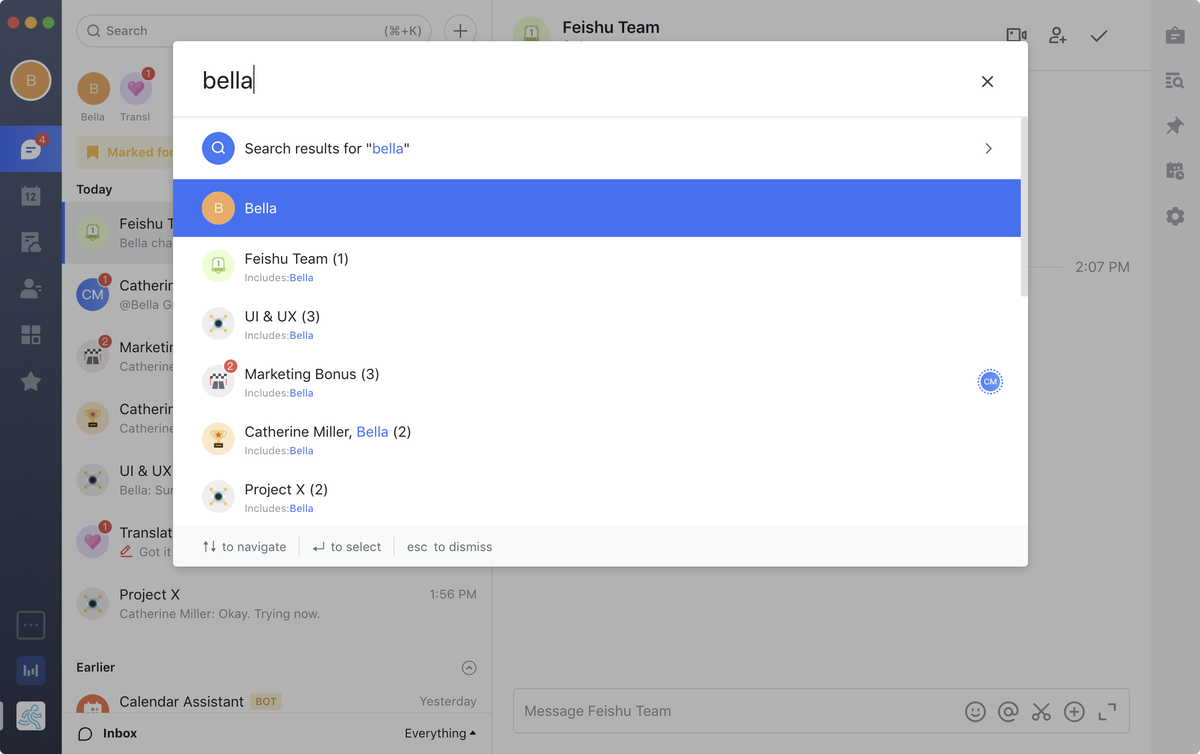Open the Marked for later bookmark filter

point(125,152)
